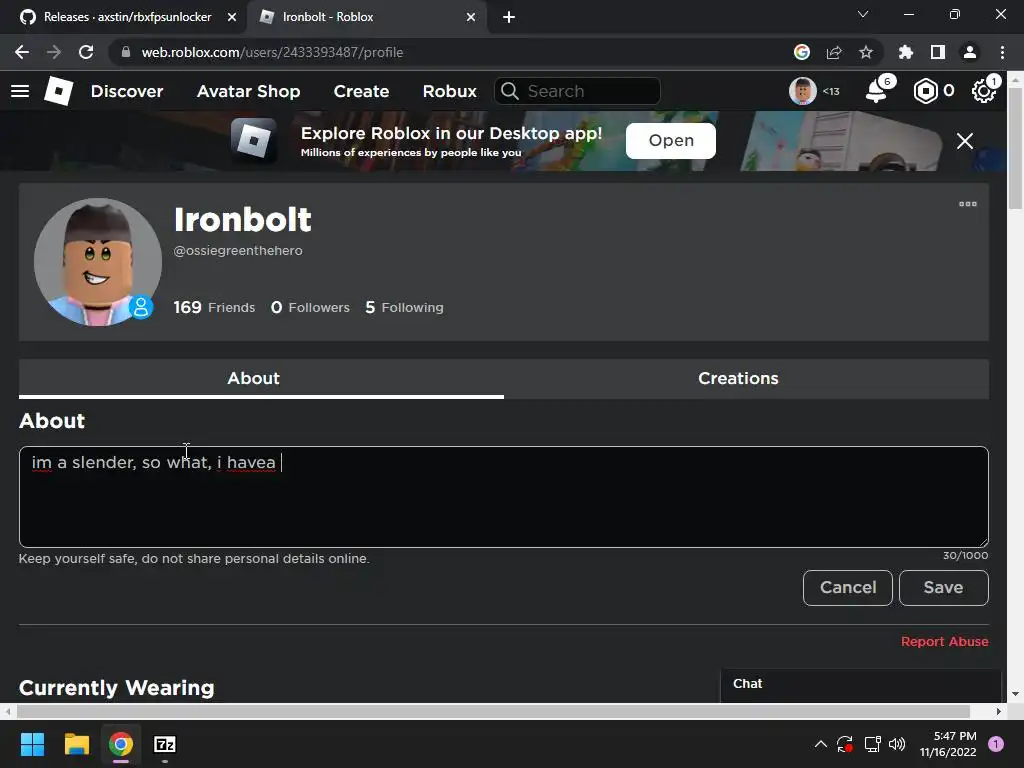Open the notifications bell icon
Image resolution: width=1024 pixels, height=768 pixels.
pos(876,91)
